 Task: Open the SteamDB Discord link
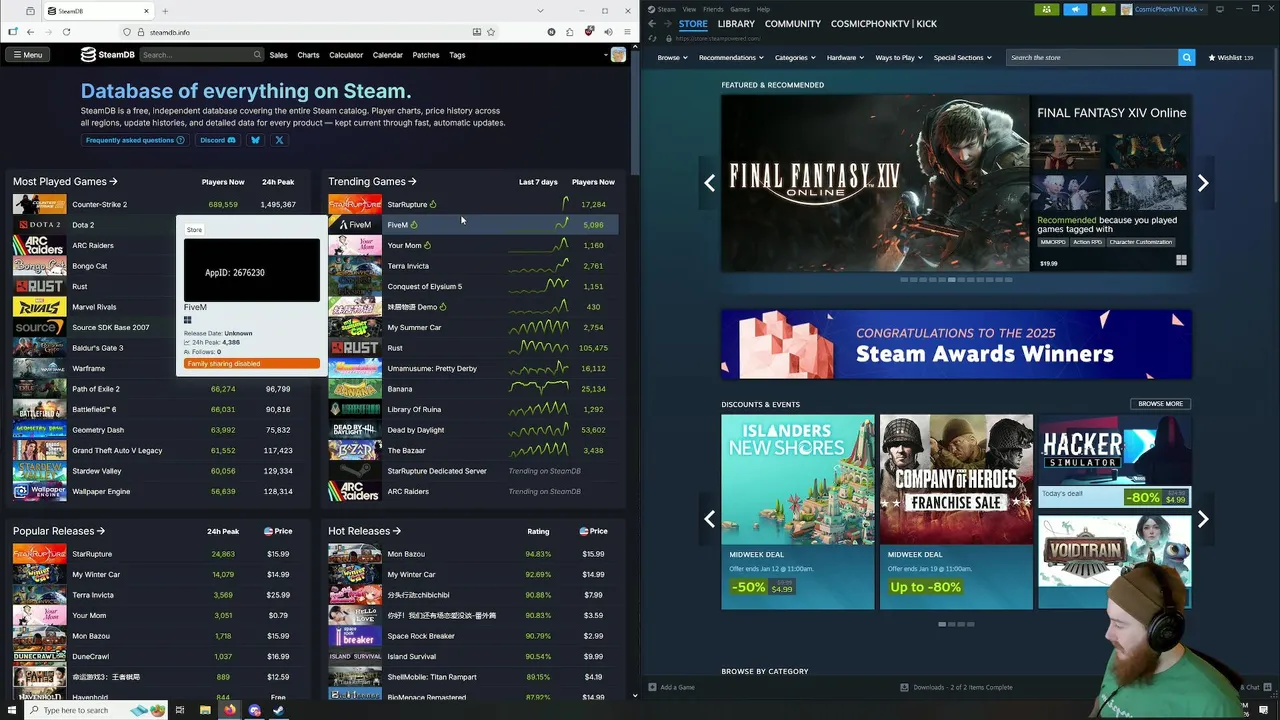pos(218,140)
